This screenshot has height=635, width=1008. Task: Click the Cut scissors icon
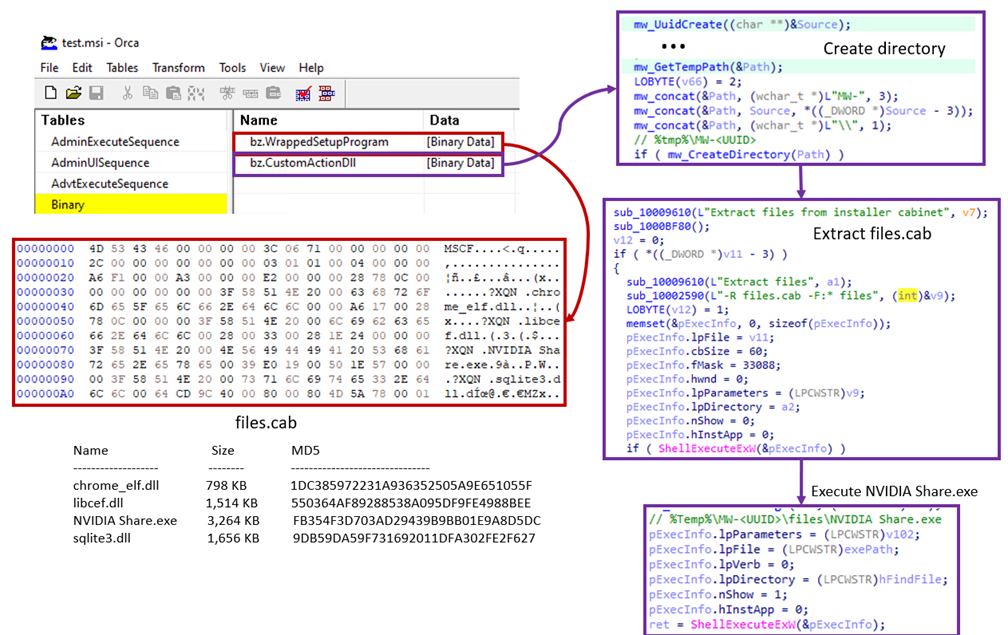[127, 93]
